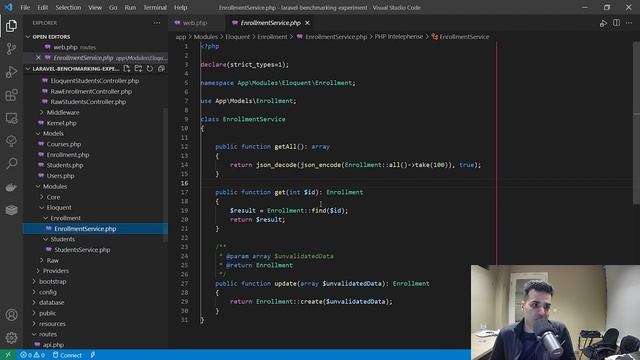Open Explorer views and more actions menu
The height and width of the screenshot is (360, 640).
[157, 23]
